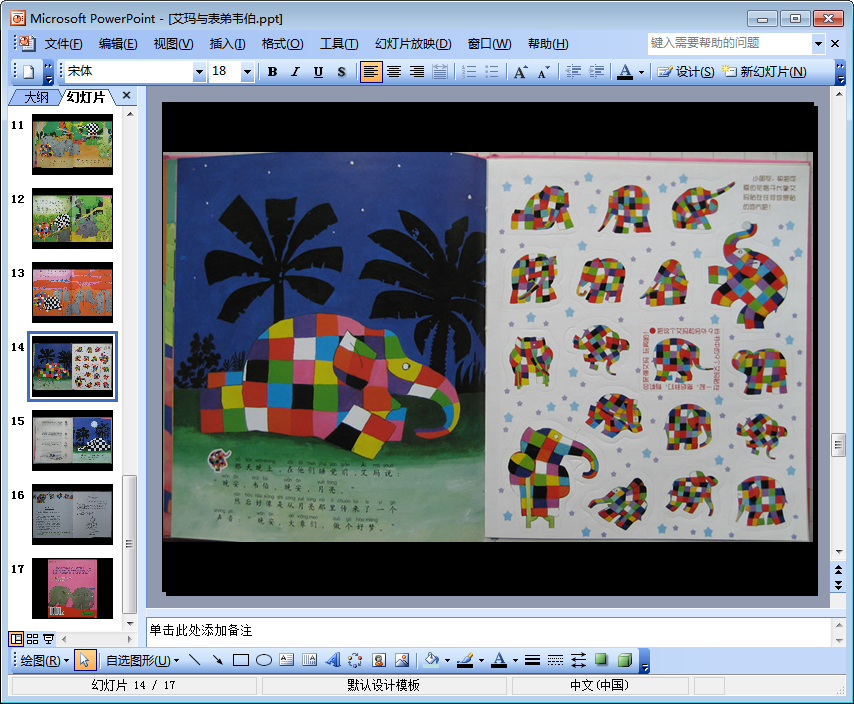Open the 自选图形(U) AutoShapes menu
This screenshot has height=704, width=854.
(142, 660)
